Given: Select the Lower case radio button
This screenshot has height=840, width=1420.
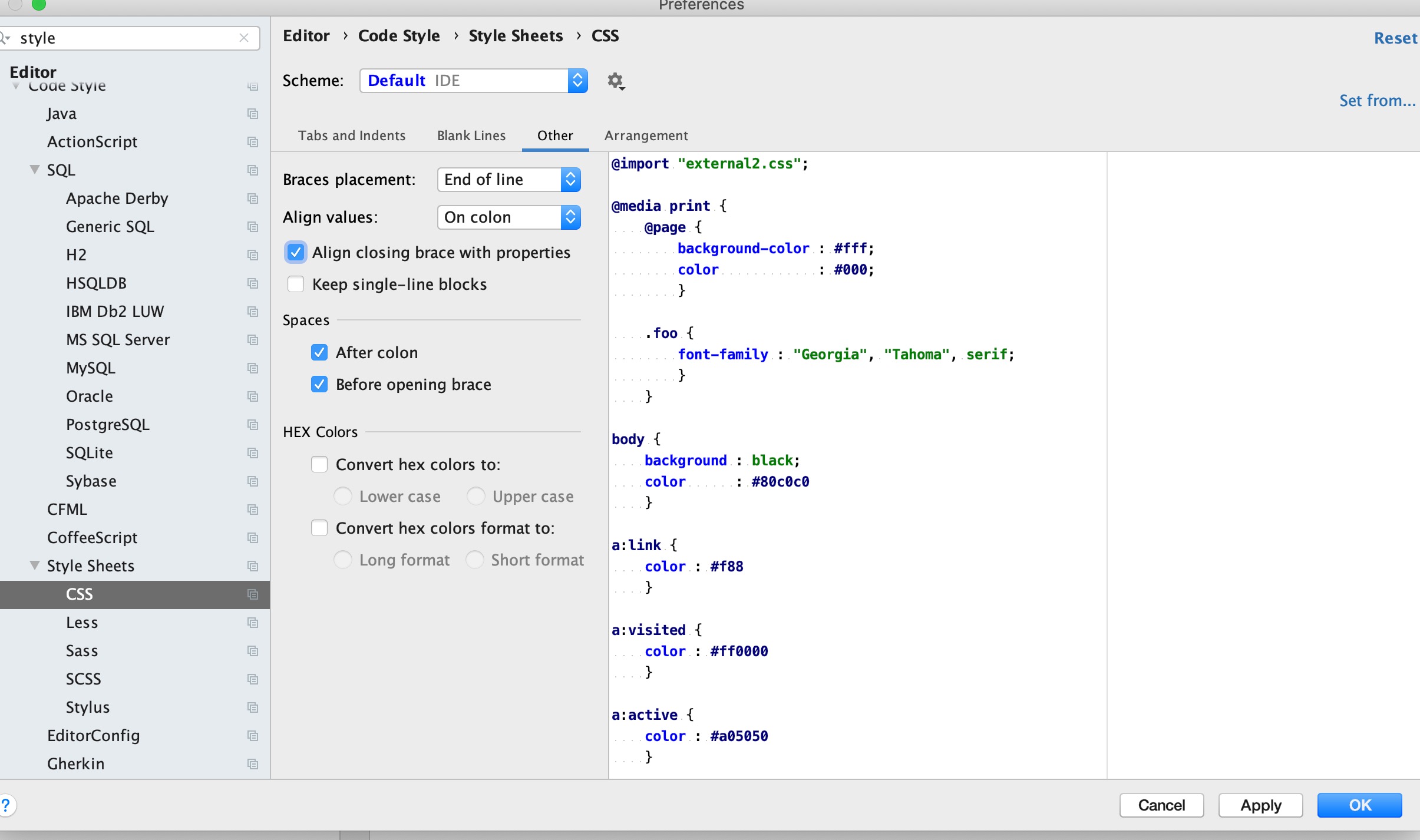Looking at the screenshot, I should pos(343,497).
